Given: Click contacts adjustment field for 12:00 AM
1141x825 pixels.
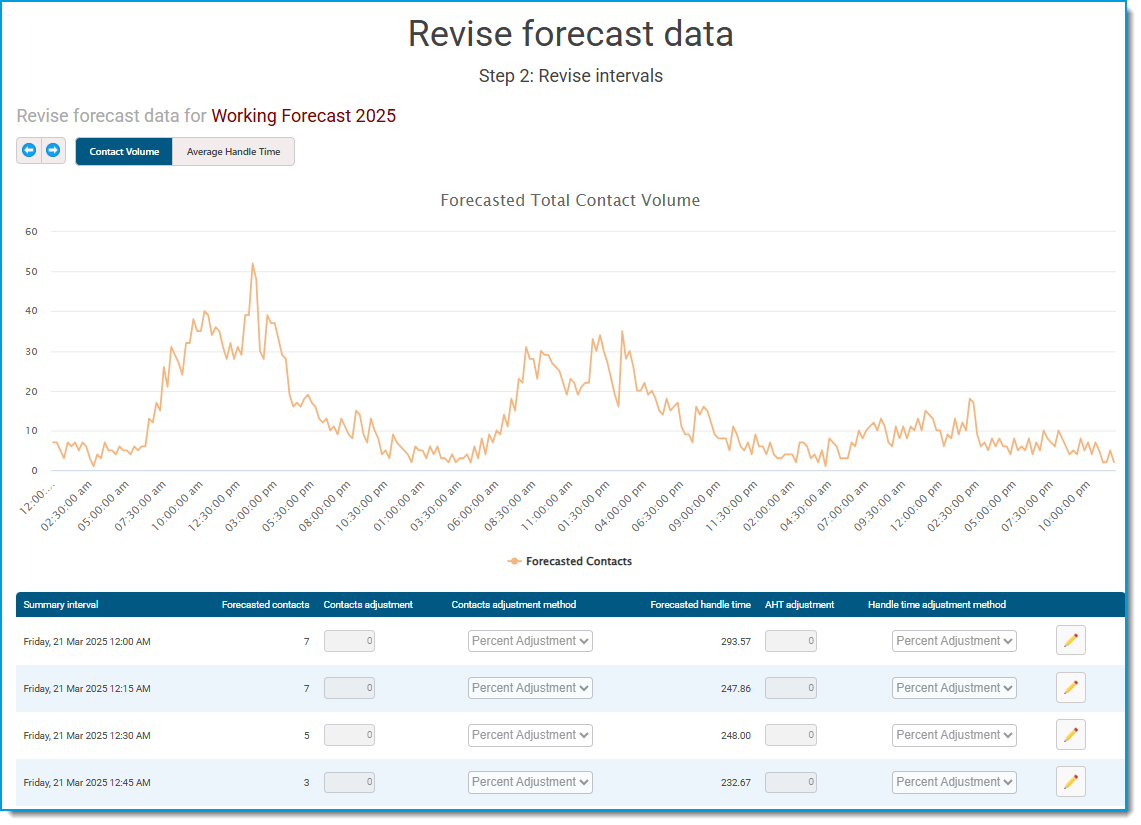Looking at the screenshot, I should (349, 641).
